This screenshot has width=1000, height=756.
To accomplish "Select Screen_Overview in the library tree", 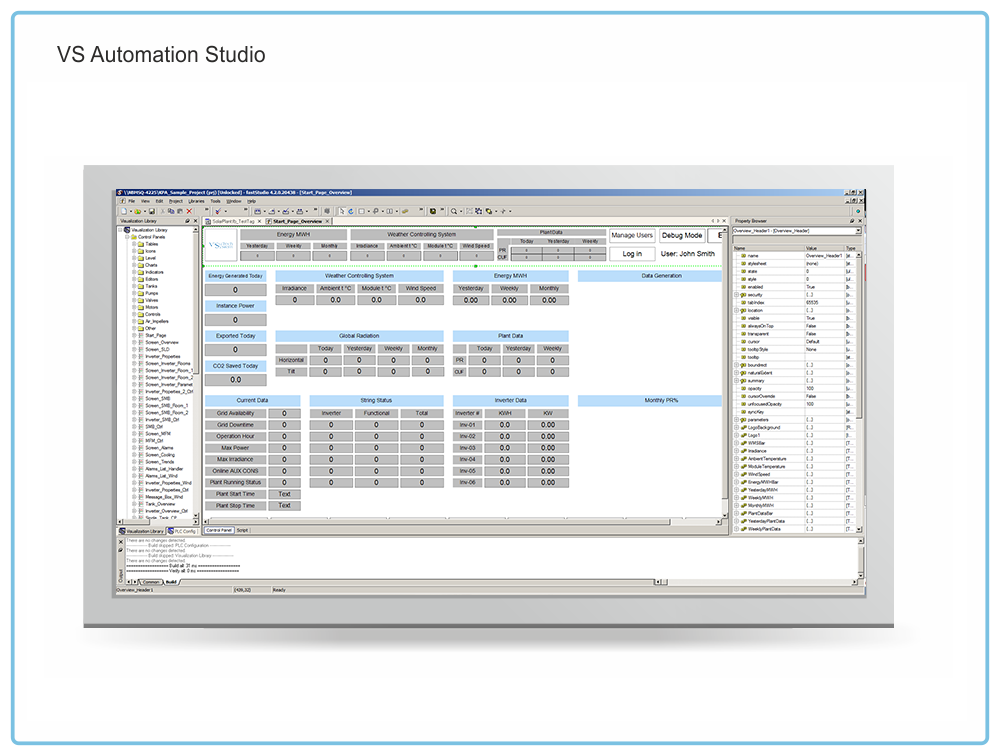I will point(162,342).
